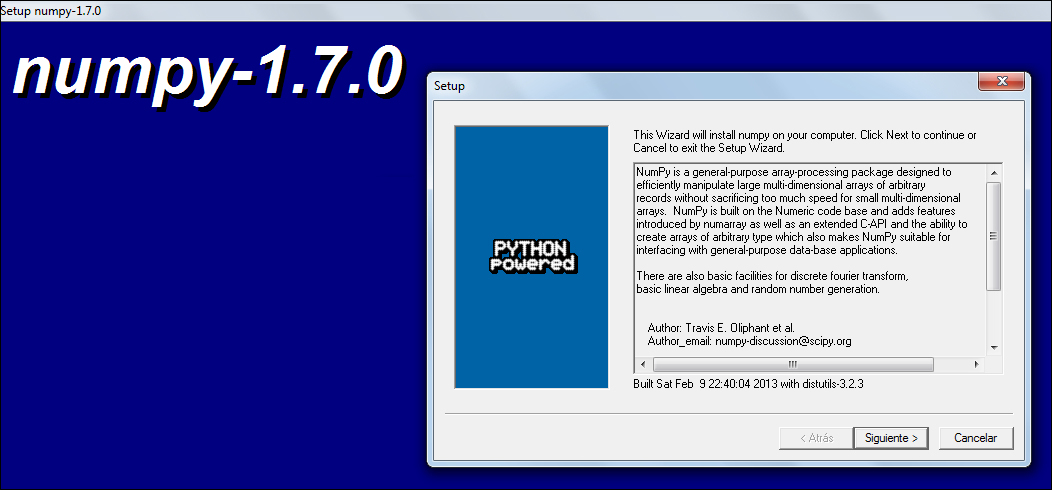Screen dimensions: 1052x490
Task: Click the 'NumPy is a general-purpose' description line
Action: pos(794,173)
